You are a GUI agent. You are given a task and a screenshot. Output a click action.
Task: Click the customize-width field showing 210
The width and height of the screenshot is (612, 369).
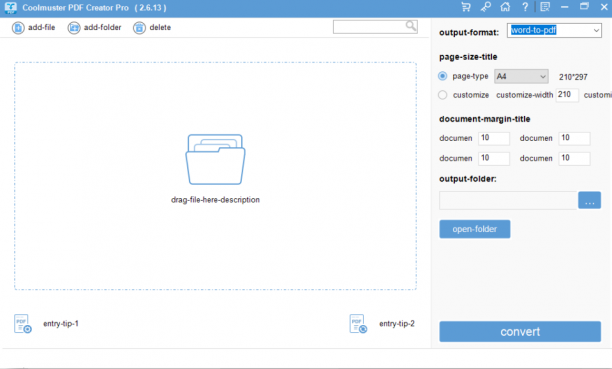click(x=567, y=95)
